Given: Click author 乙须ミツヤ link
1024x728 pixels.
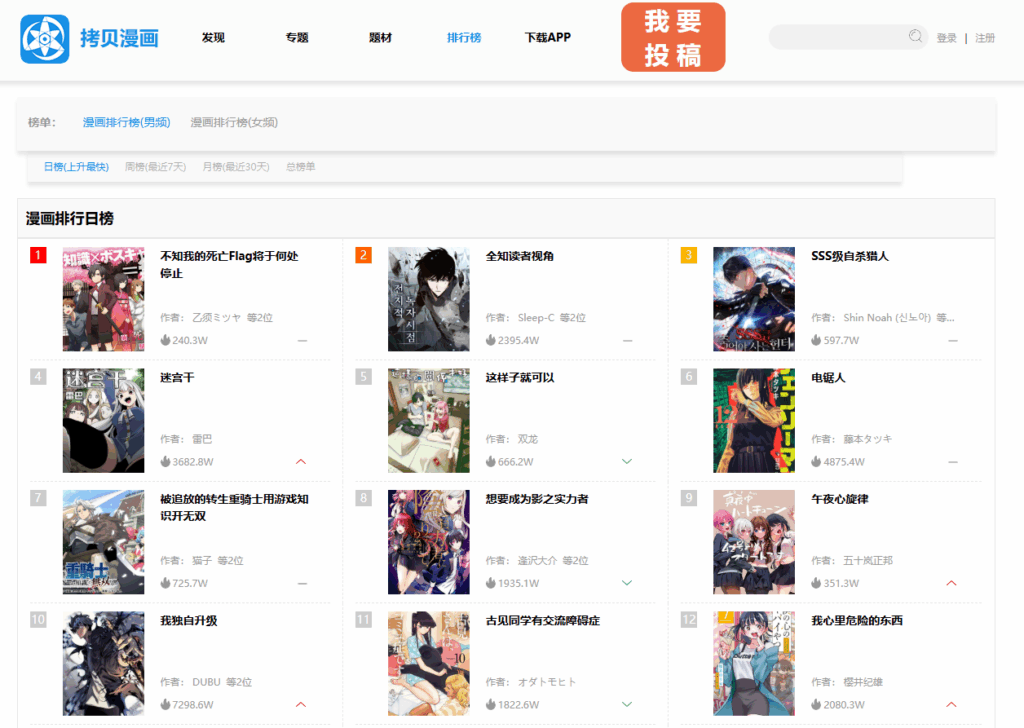Looking at the screenshot, I should 216,317.
